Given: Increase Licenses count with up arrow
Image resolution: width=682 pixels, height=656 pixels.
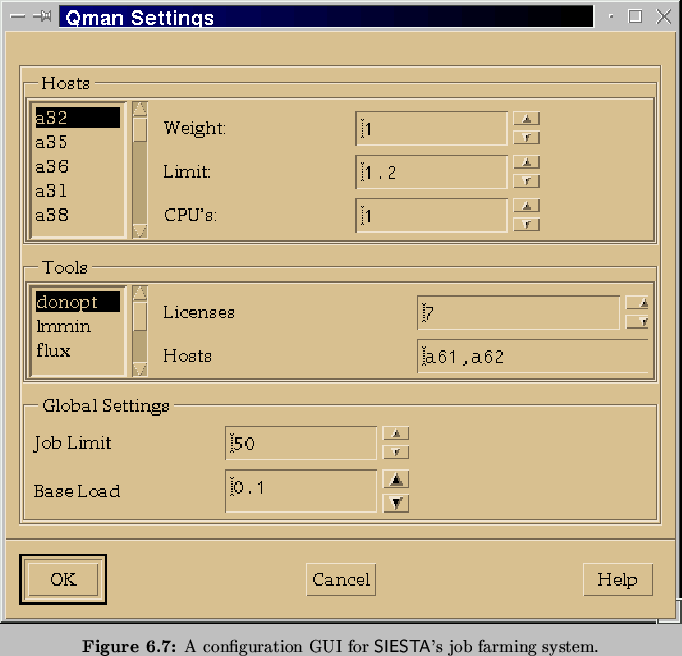Looking at the screenshot, I should point(637,303).
